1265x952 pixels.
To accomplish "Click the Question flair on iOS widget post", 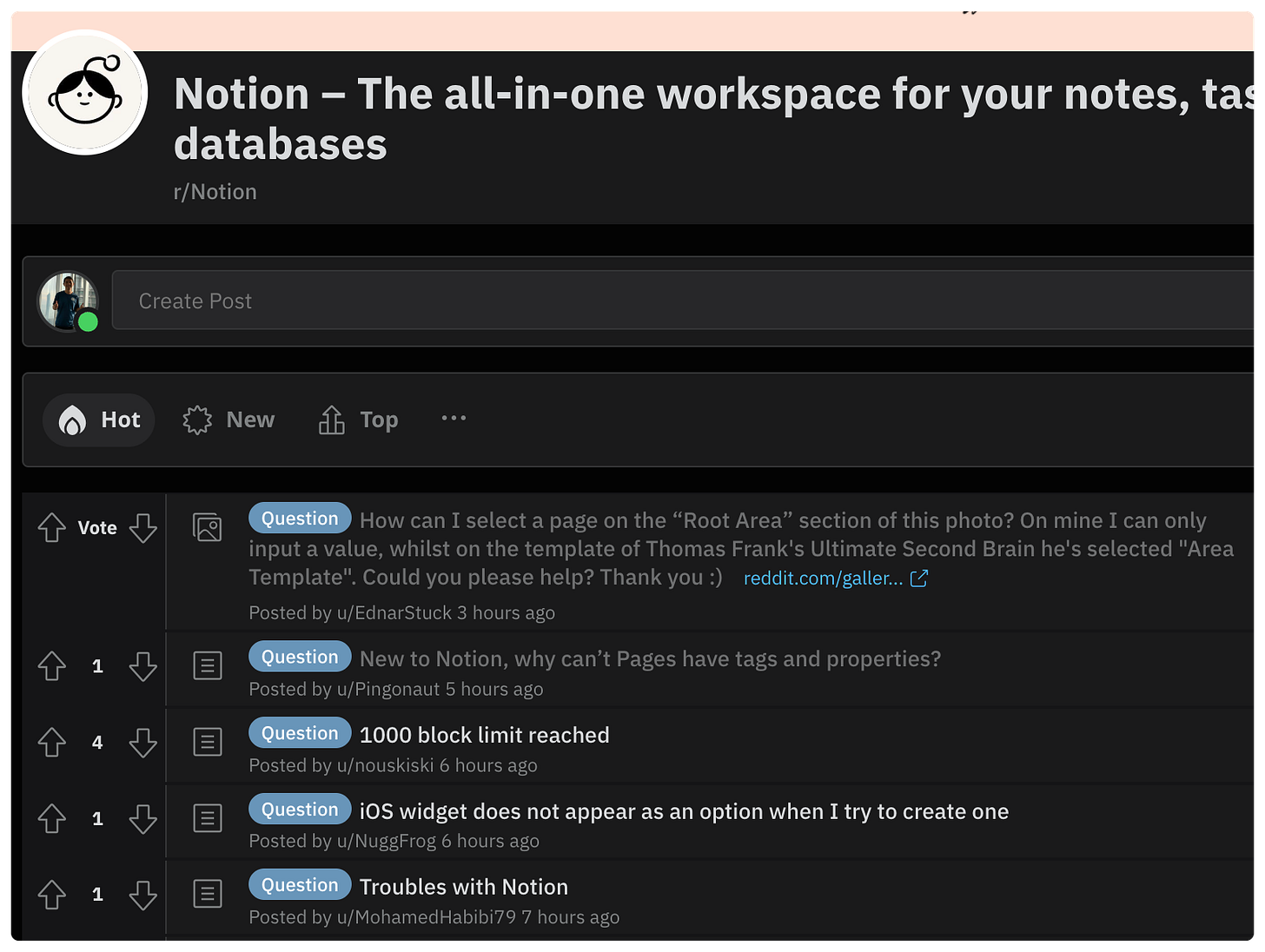I will tap(300, 810).
